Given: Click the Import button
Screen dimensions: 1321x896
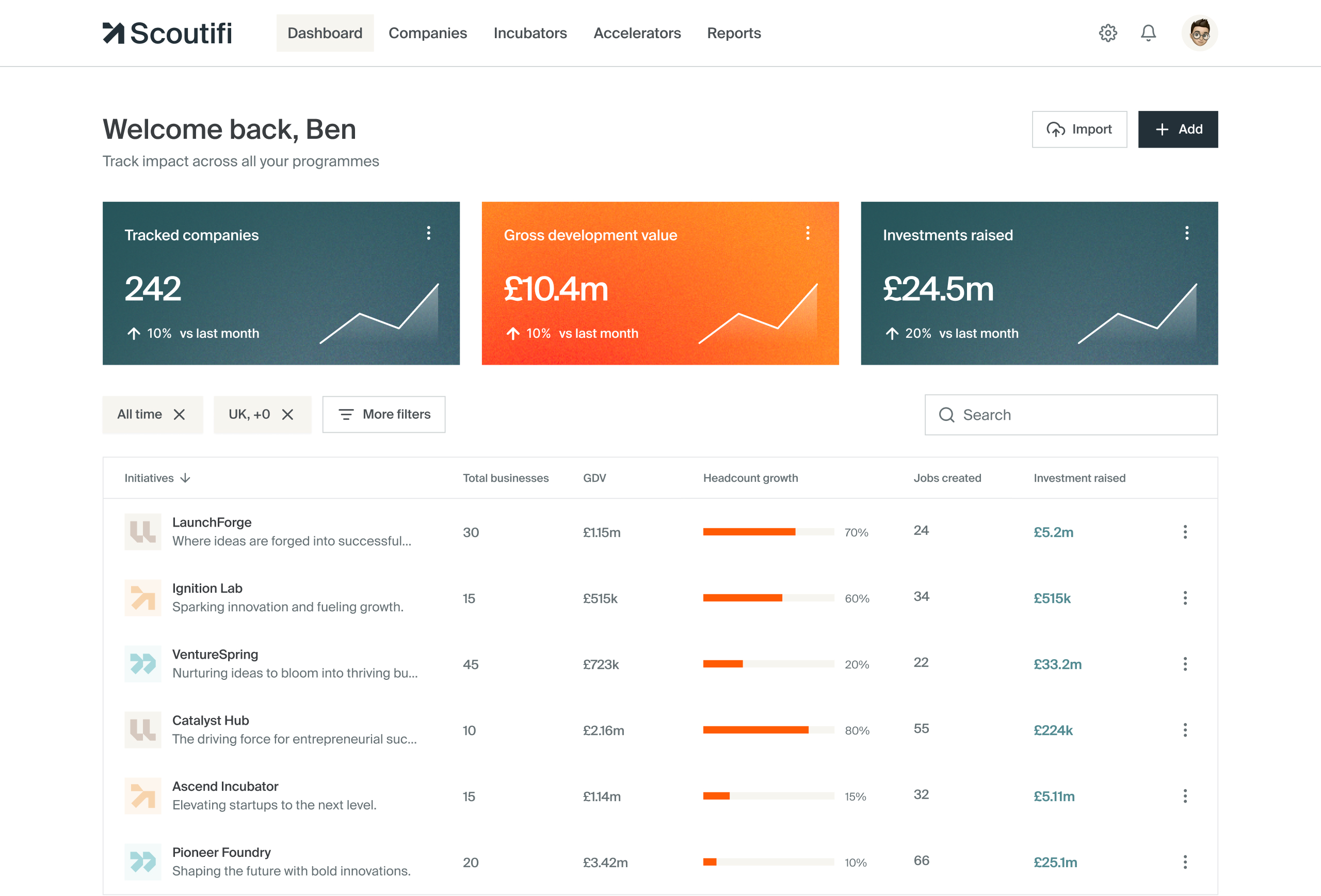Looking at the screenshot, I should pos(1079,129).
